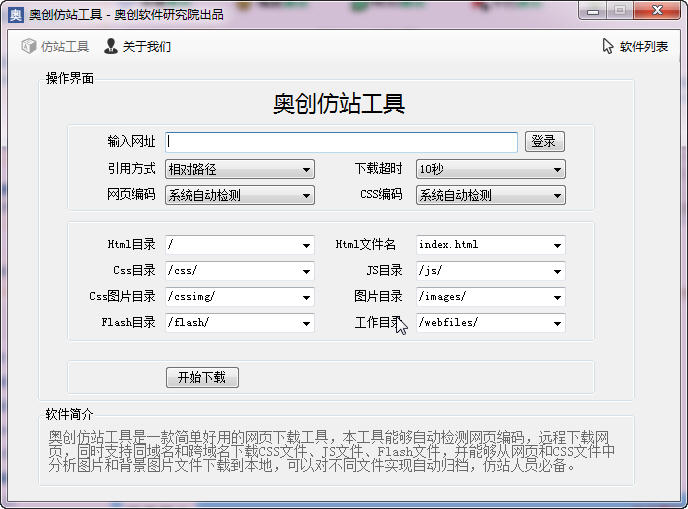The image size is (688, 509).
Task: Click the 关于我们 person icon
Action: (111, 46)
